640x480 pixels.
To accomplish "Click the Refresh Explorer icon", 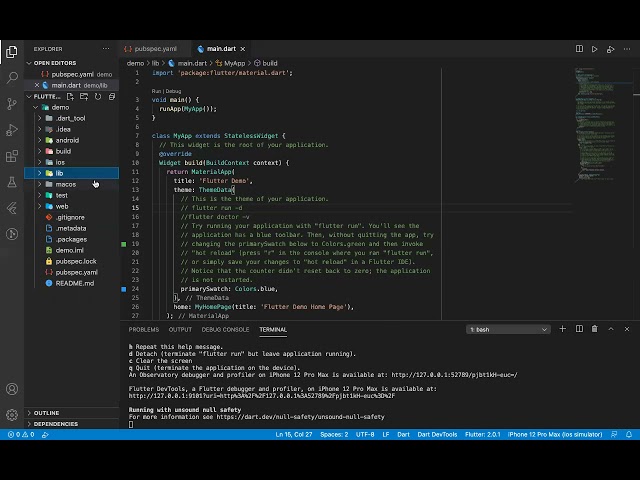I will click(x=98, y=97).
